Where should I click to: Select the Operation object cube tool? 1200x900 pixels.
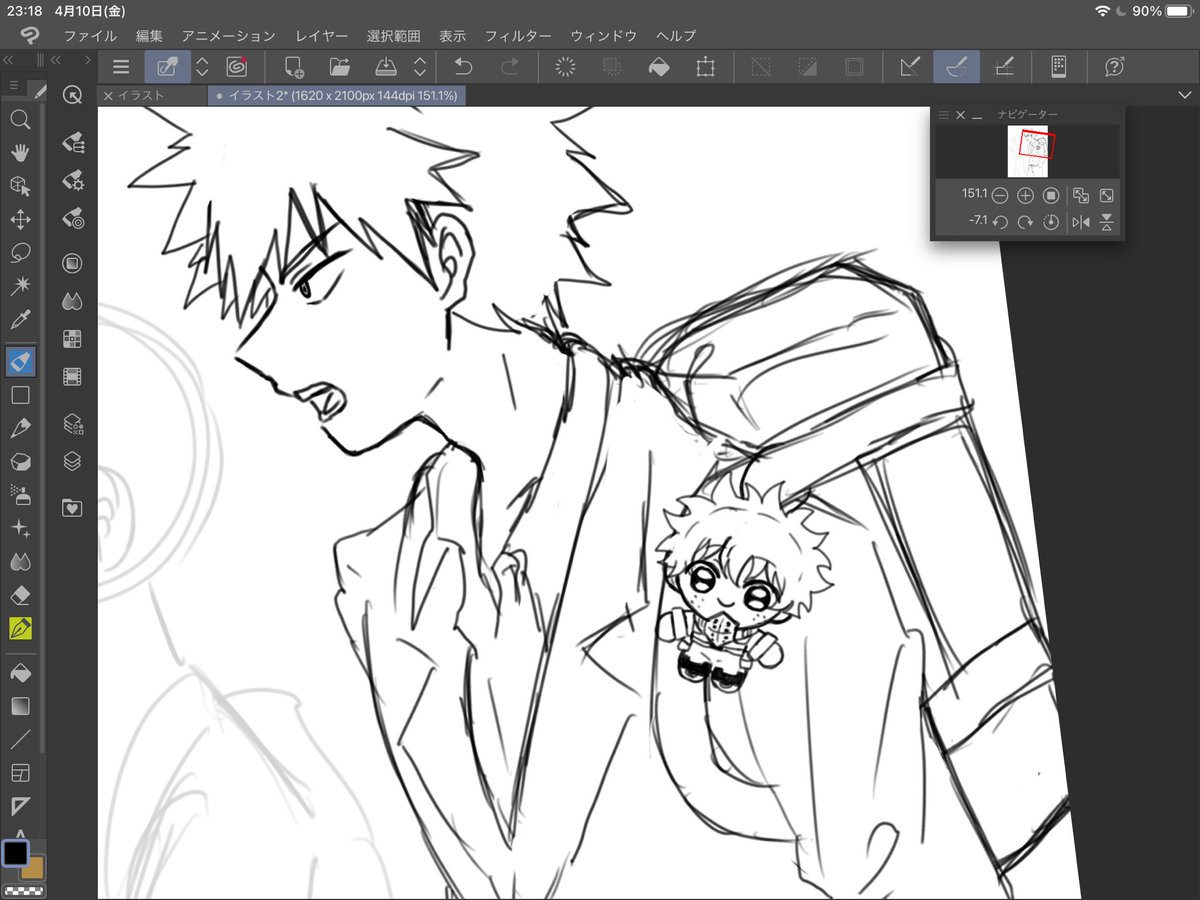[19, 186]
